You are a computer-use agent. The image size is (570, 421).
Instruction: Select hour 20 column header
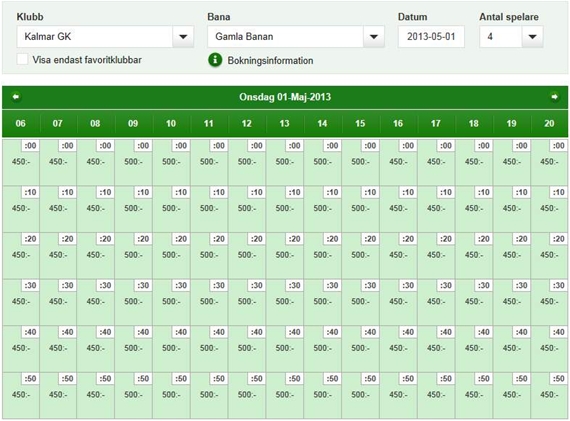pyautogui.click(x=549, y=124)
